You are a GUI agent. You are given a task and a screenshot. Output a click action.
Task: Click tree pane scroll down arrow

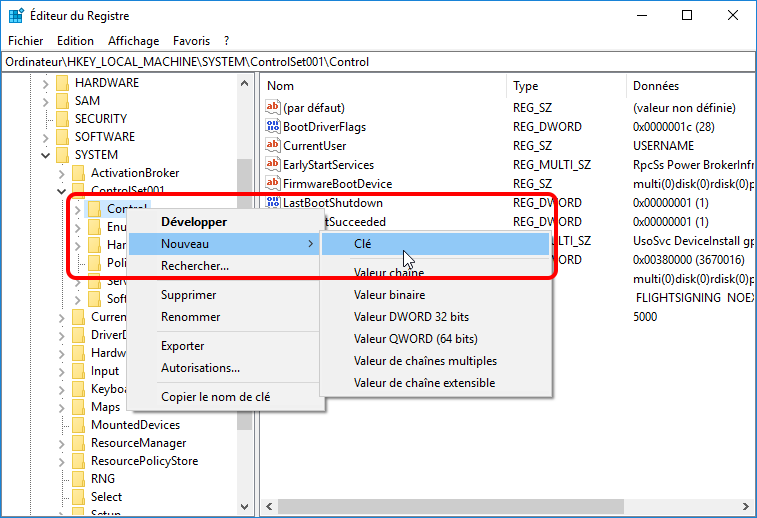pos(244,507)
